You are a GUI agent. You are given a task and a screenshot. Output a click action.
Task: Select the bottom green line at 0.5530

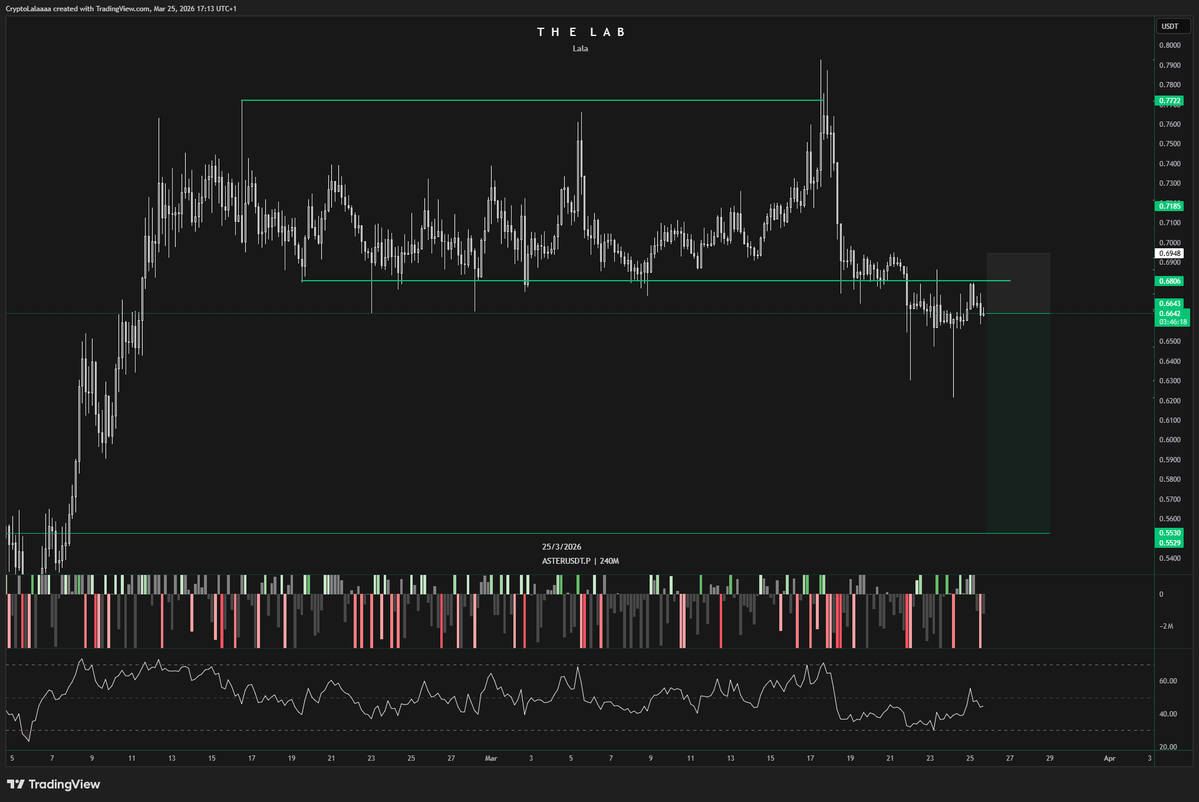coord(528,533)
